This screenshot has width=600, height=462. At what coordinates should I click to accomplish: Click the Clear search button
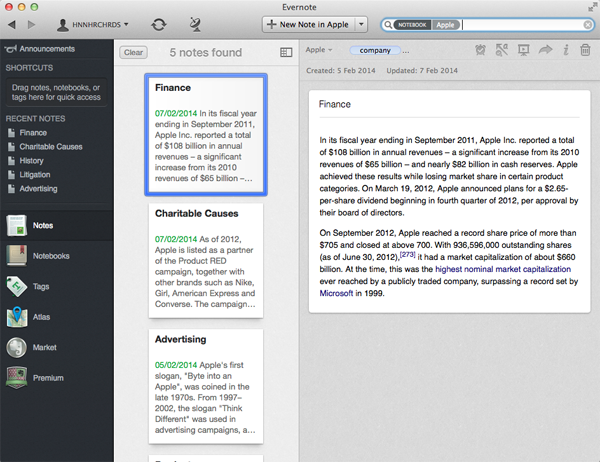133,52
